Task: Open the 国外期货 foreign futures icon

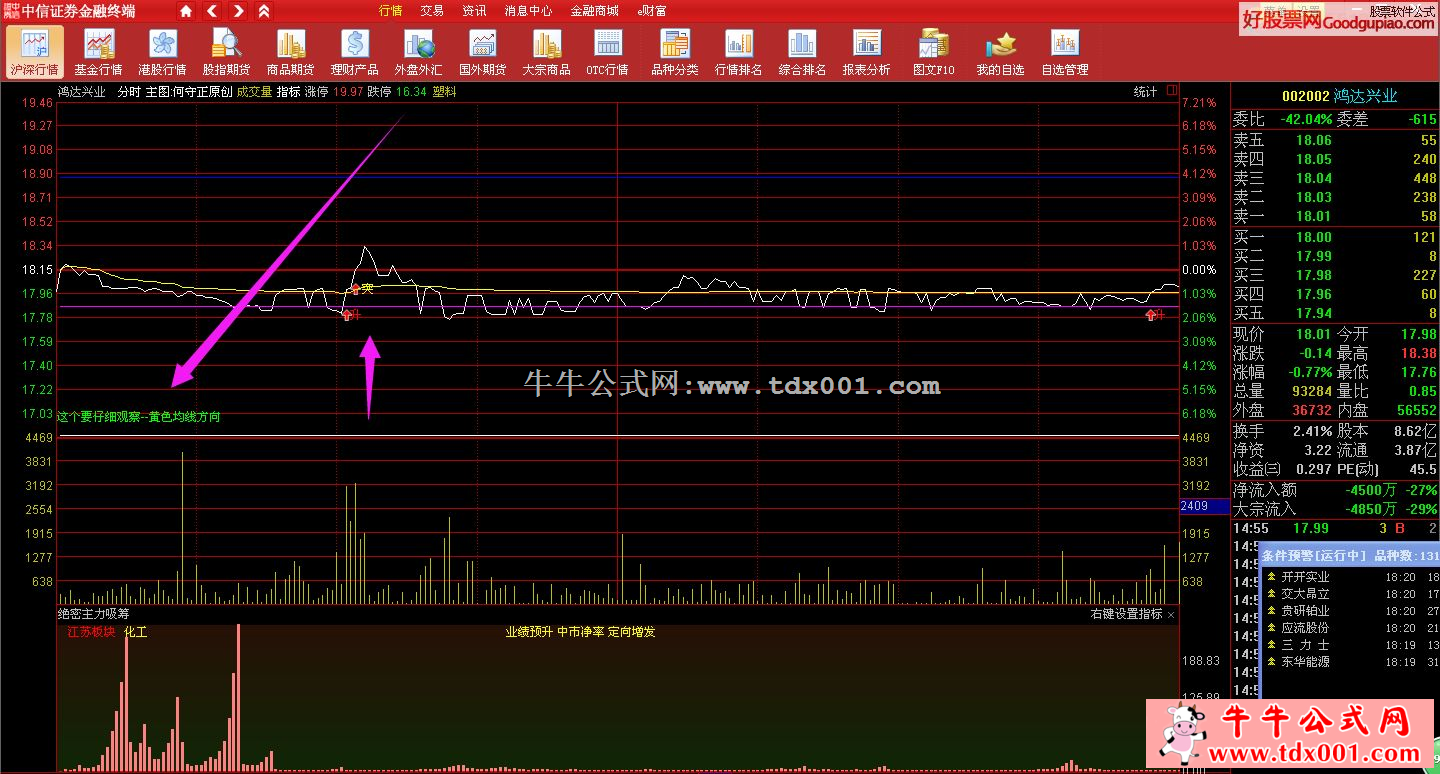Action: (x=483, y=52)
